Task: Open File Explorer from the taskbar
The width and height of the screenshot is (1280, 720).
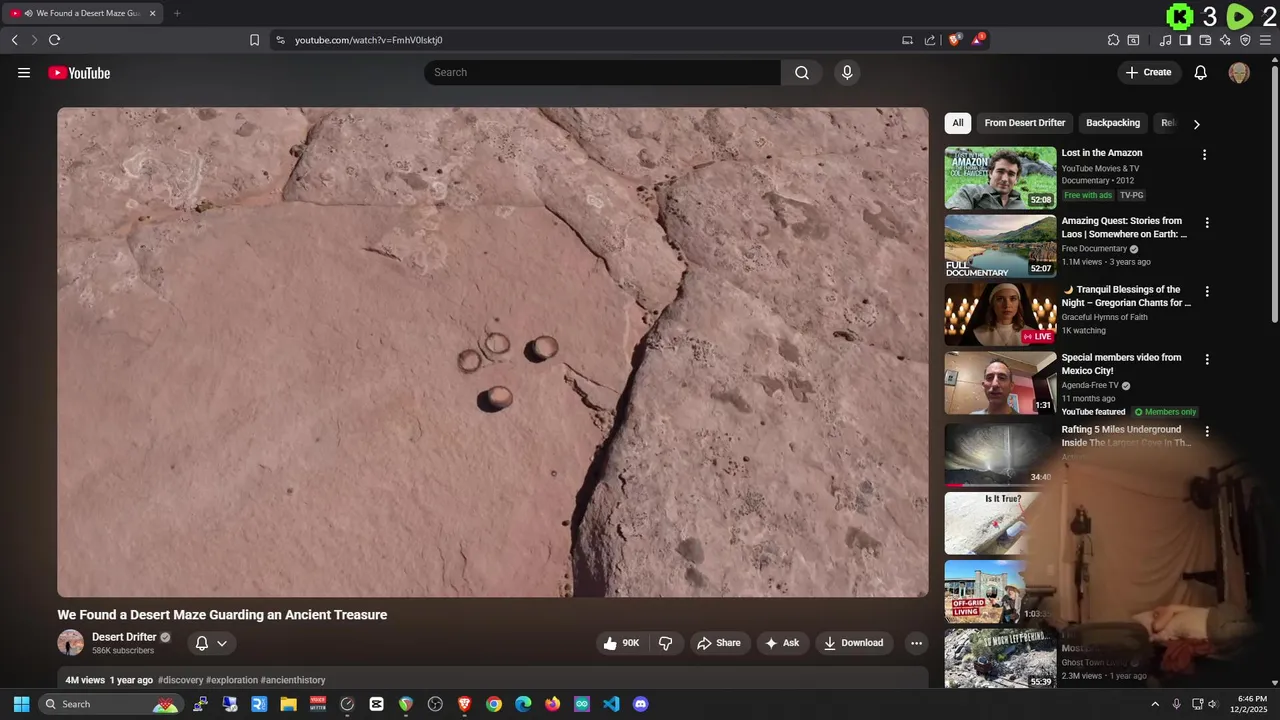Action: (x=288, y=704)
